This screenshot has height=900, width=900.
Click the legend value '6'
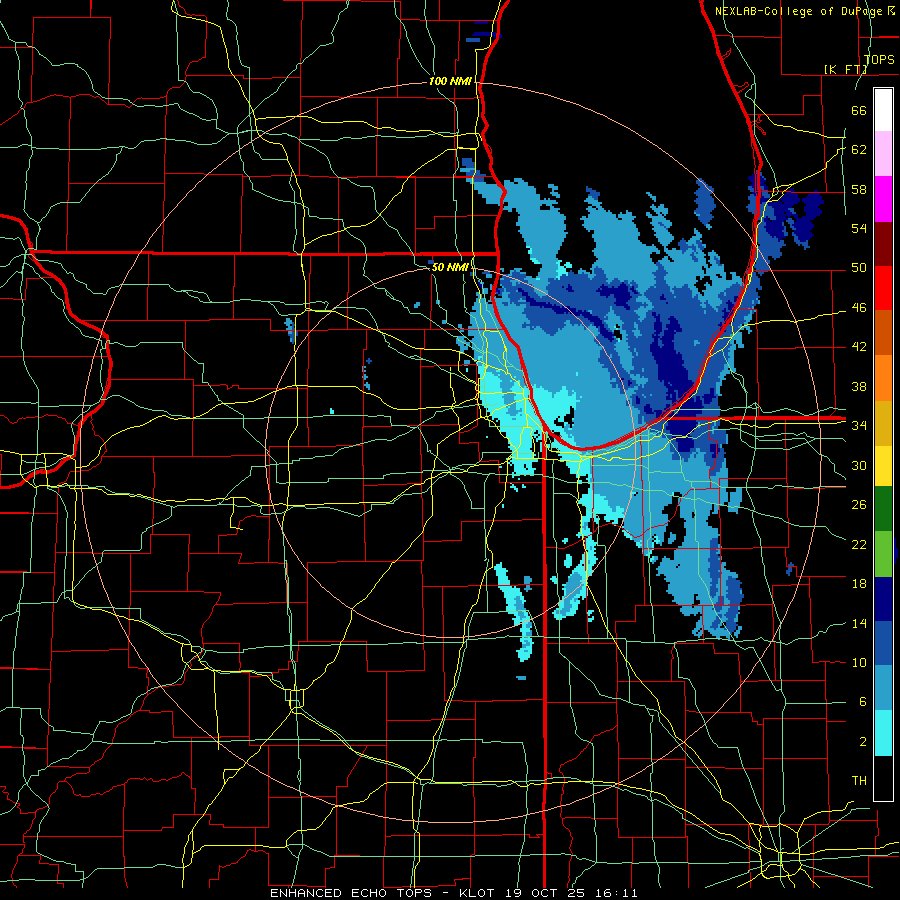click(862, 702)
